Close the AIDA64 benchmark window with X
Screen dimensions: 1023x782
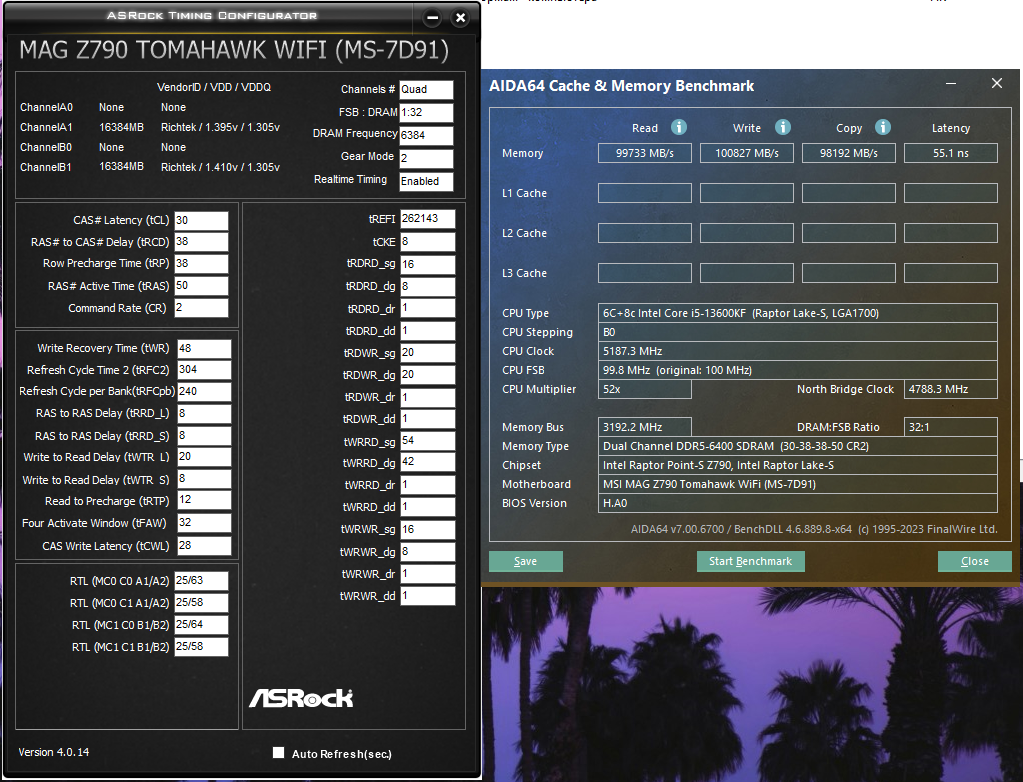[x=996, y=83]
